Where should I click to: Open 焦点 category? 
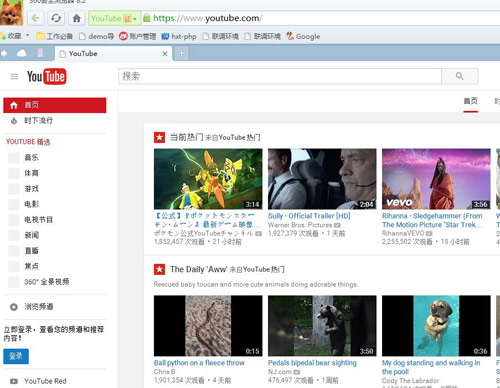(32, 266)
